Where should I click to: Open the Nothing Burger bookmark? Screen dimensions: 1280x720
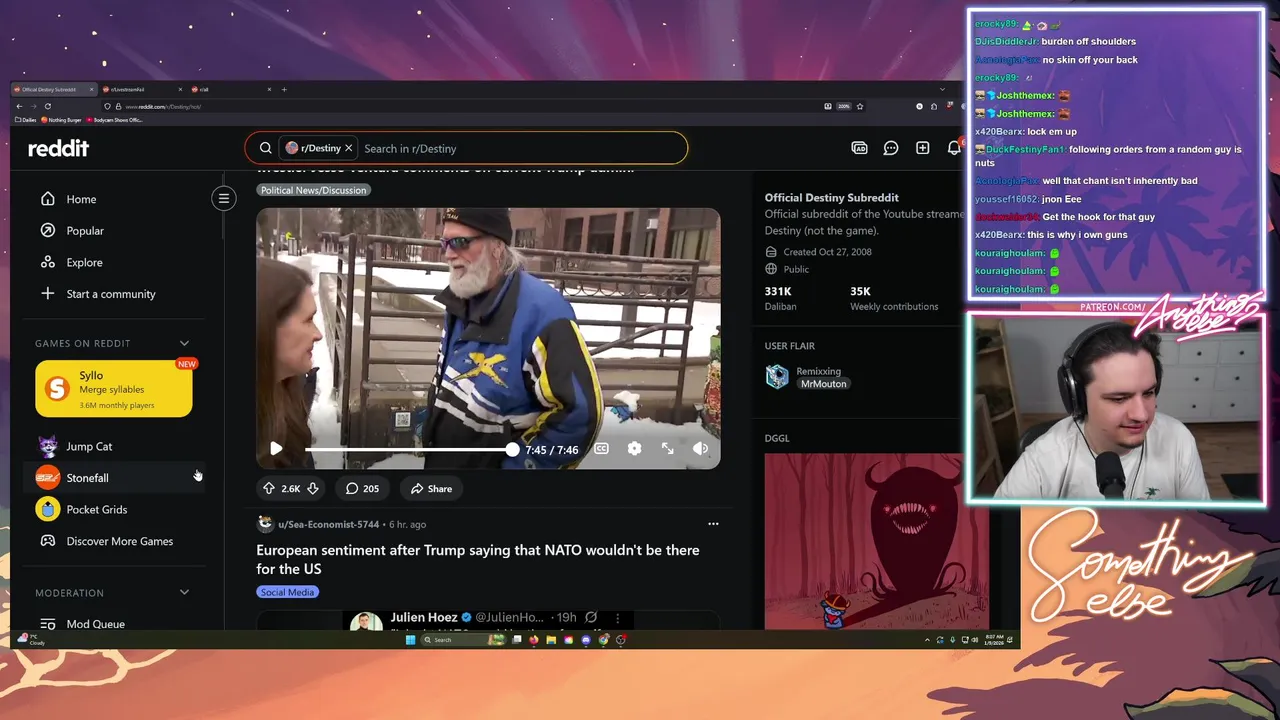[63, 120]
